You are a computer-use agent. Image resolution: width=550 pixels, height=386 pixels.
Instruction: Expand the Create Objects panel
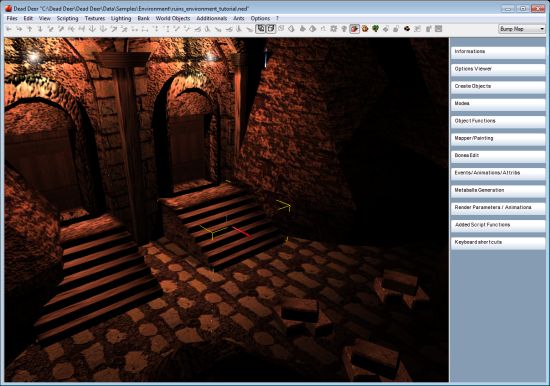(x=498, y=87)
